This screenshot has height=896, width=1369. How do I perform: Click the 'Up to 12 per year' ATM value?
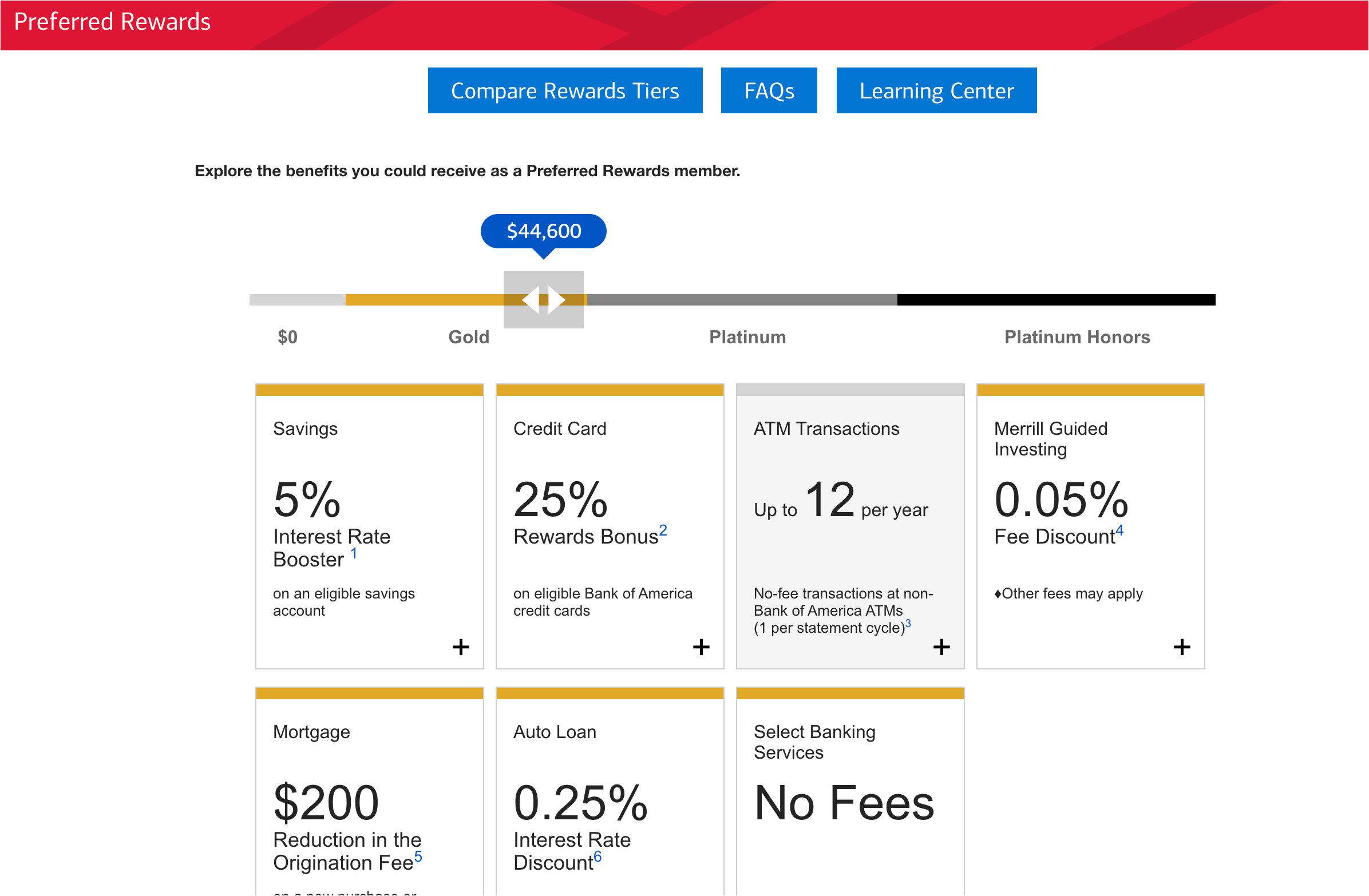(x=840, y=500)
